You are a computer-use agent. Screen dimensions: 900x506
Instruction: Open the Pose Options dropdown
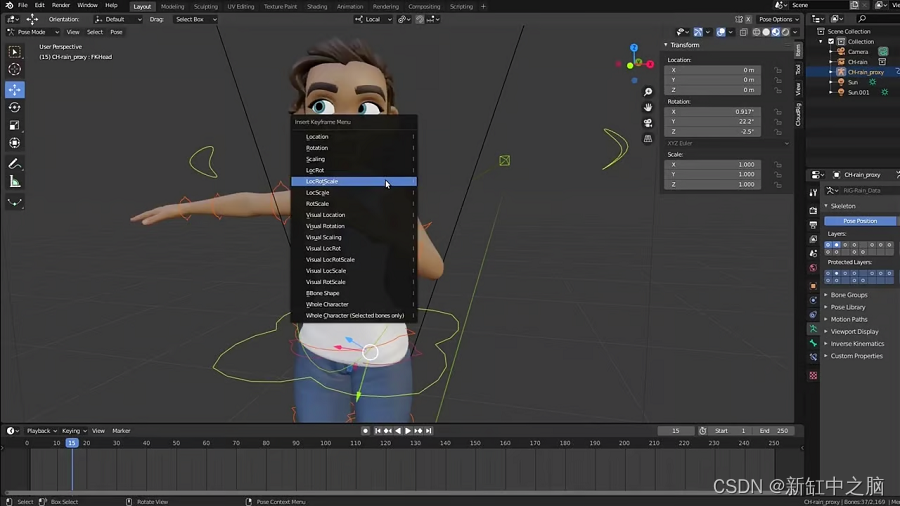779,19
